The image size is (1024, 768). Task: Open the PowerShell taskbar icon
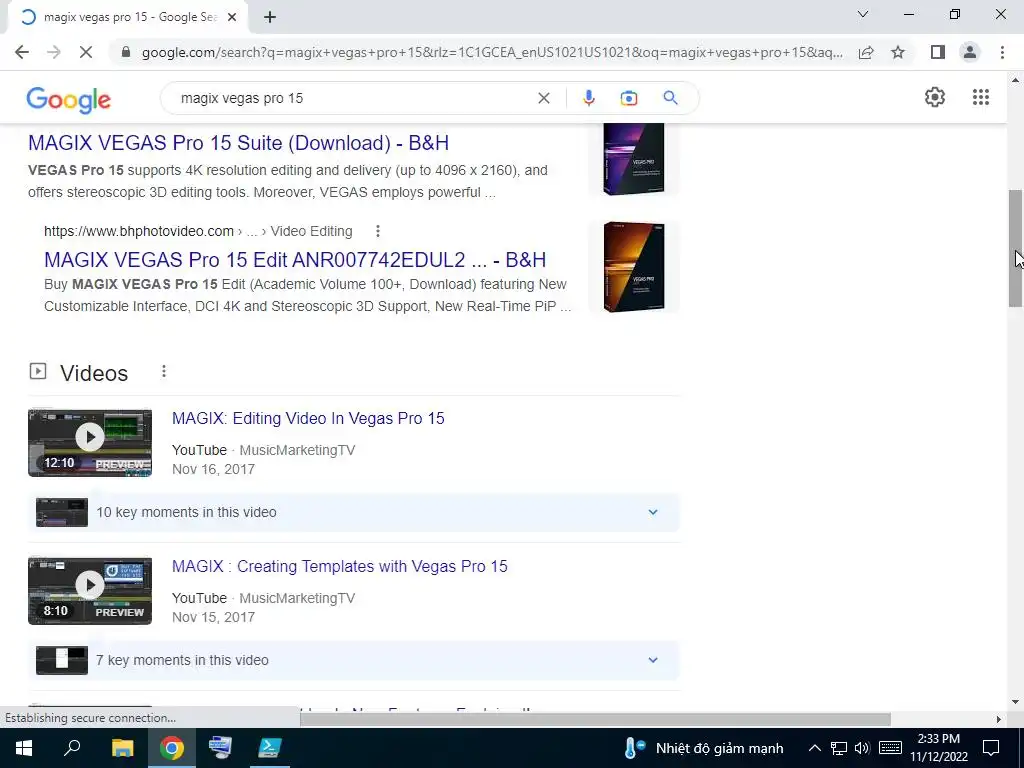coord(270,748)
